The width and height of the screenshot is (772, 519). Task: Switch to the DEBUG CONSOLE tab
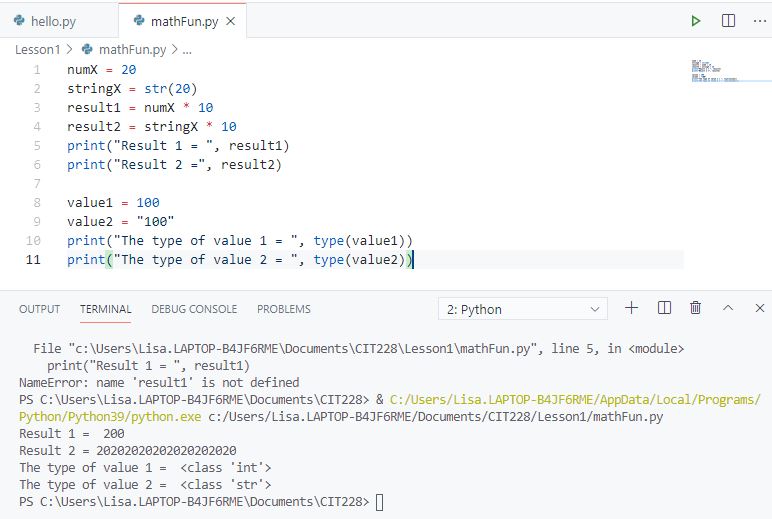pyautogui.click(x=194, y=309)
